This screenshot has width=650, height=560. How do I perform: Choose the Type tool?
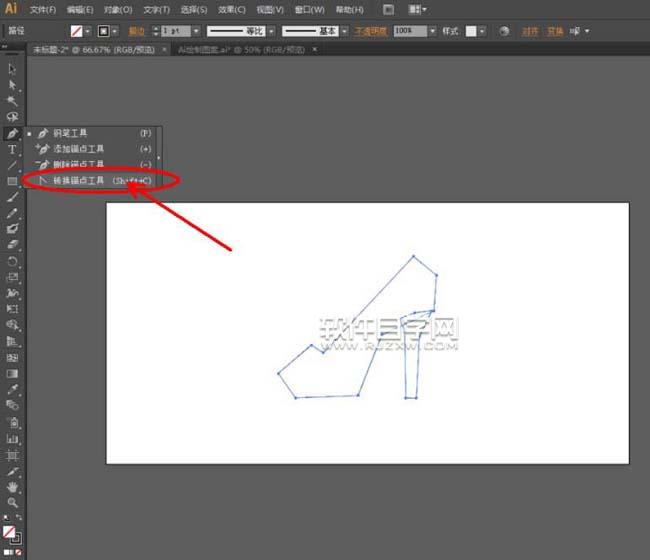click(x=12, y=149)
